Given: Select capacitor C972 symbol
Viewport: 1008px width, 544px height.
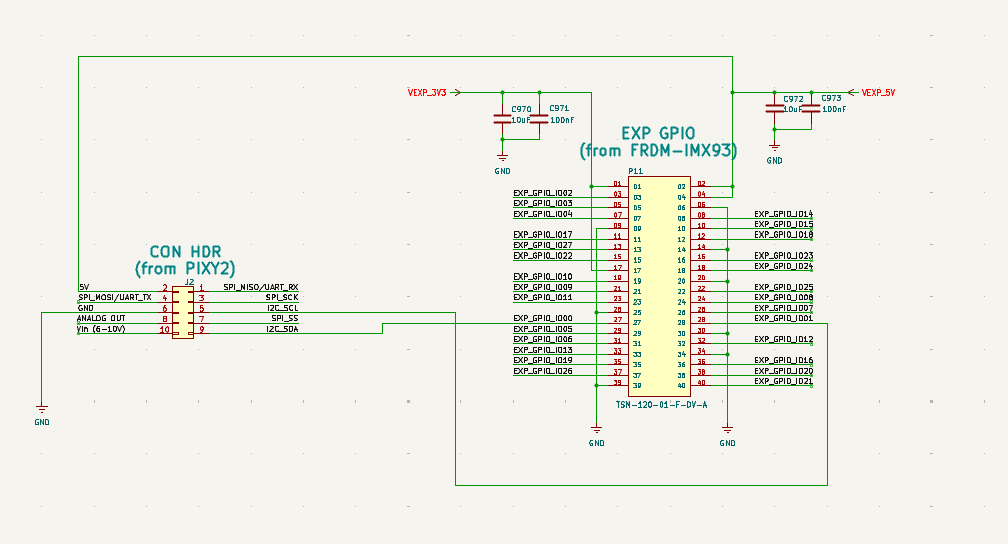Looking at the screenshot, I should point(774,108).
